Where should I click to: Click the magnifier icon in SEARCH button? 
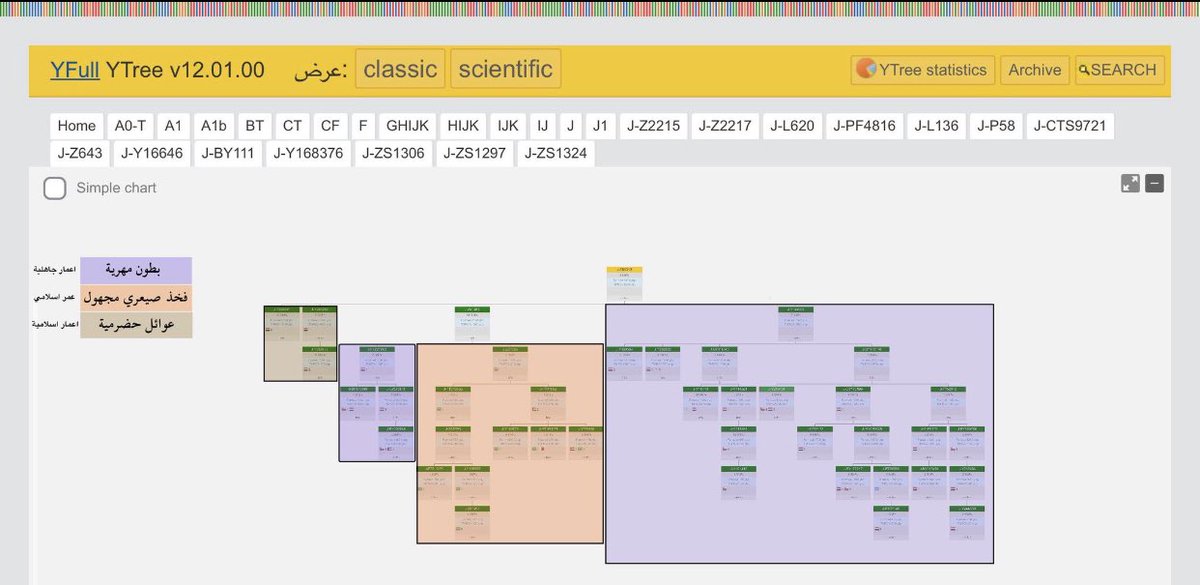pyautogui.click(x=1084, y=70)
